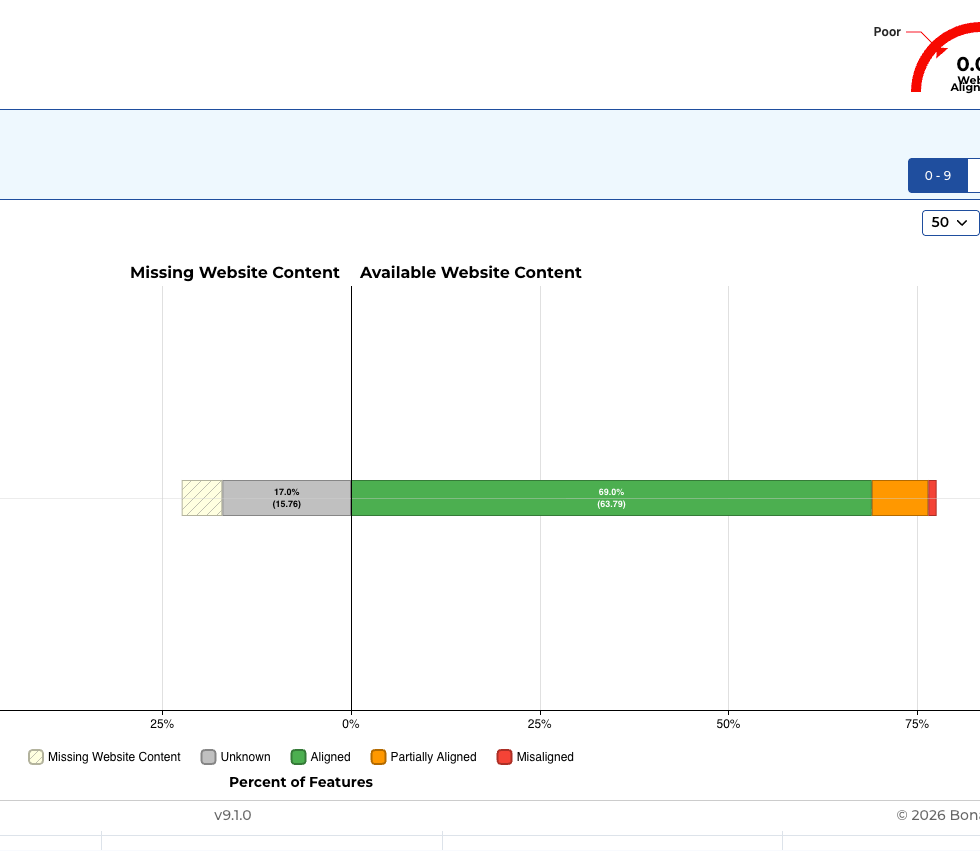The height and width of the screenshot is (851, 980).
Task: Toggle the Unknown legend text label
Action: pyautogui.click(x=245, y=757)
